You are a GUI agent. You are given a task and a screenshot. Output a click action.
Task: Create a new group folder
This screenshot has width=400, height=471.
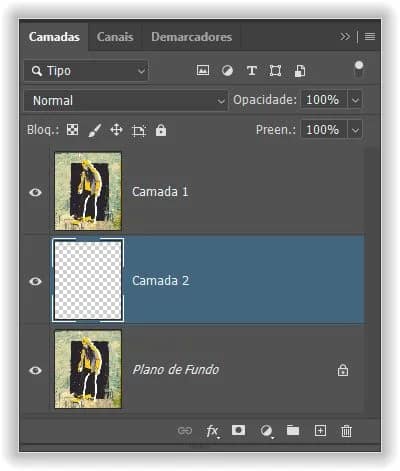(293, 430)
